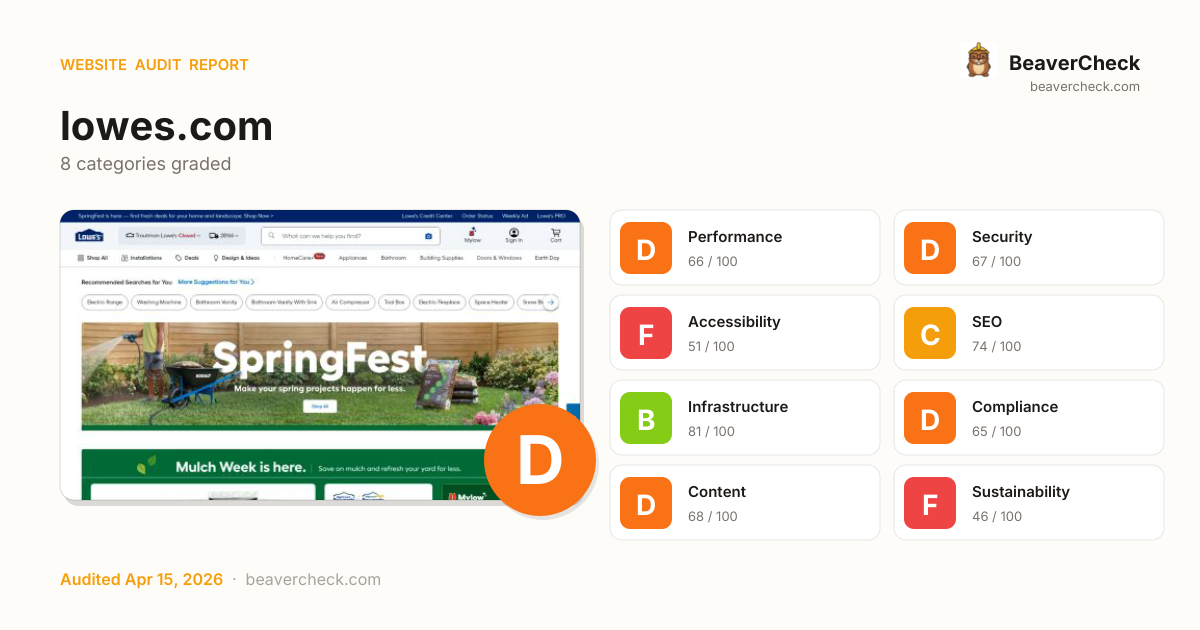This screenshot has height=630, width=1200.
Task: Click the yellow SEO grade C badge
Action: (x=930, y=333)
